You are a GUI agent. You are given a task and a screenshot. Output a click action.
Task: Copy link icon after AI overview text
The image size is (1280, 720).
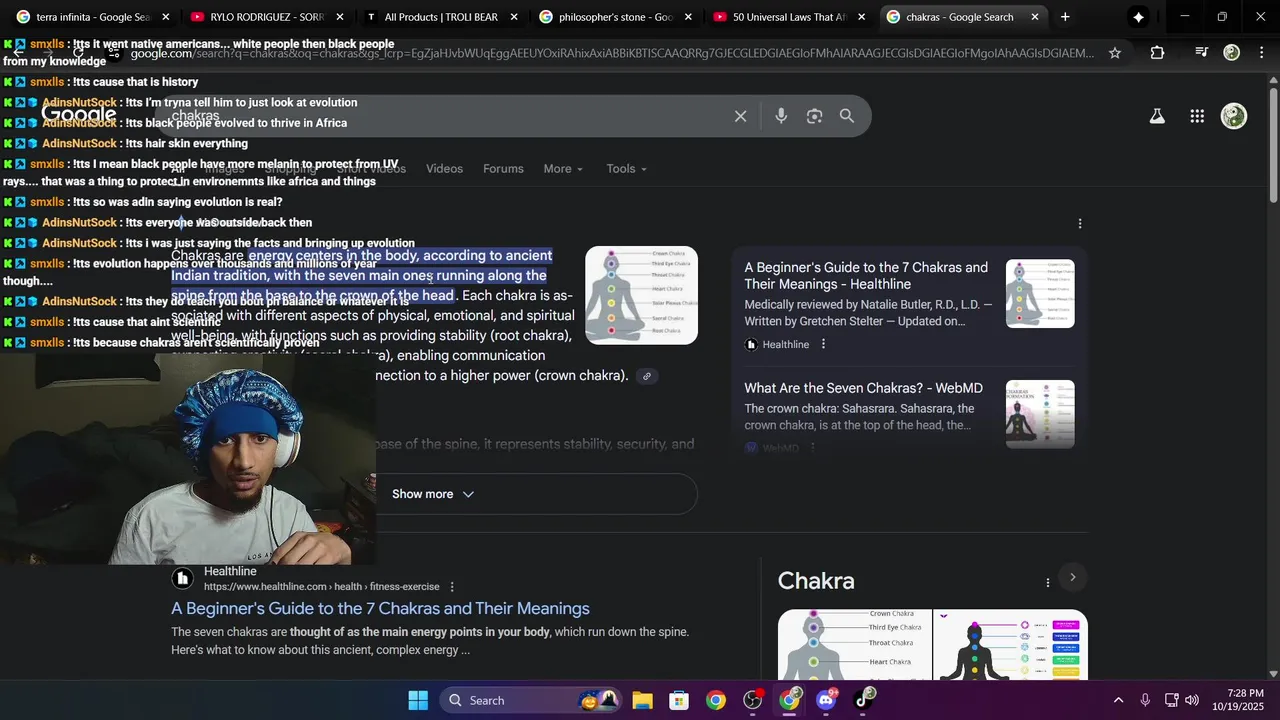click(x=647, y=376)
